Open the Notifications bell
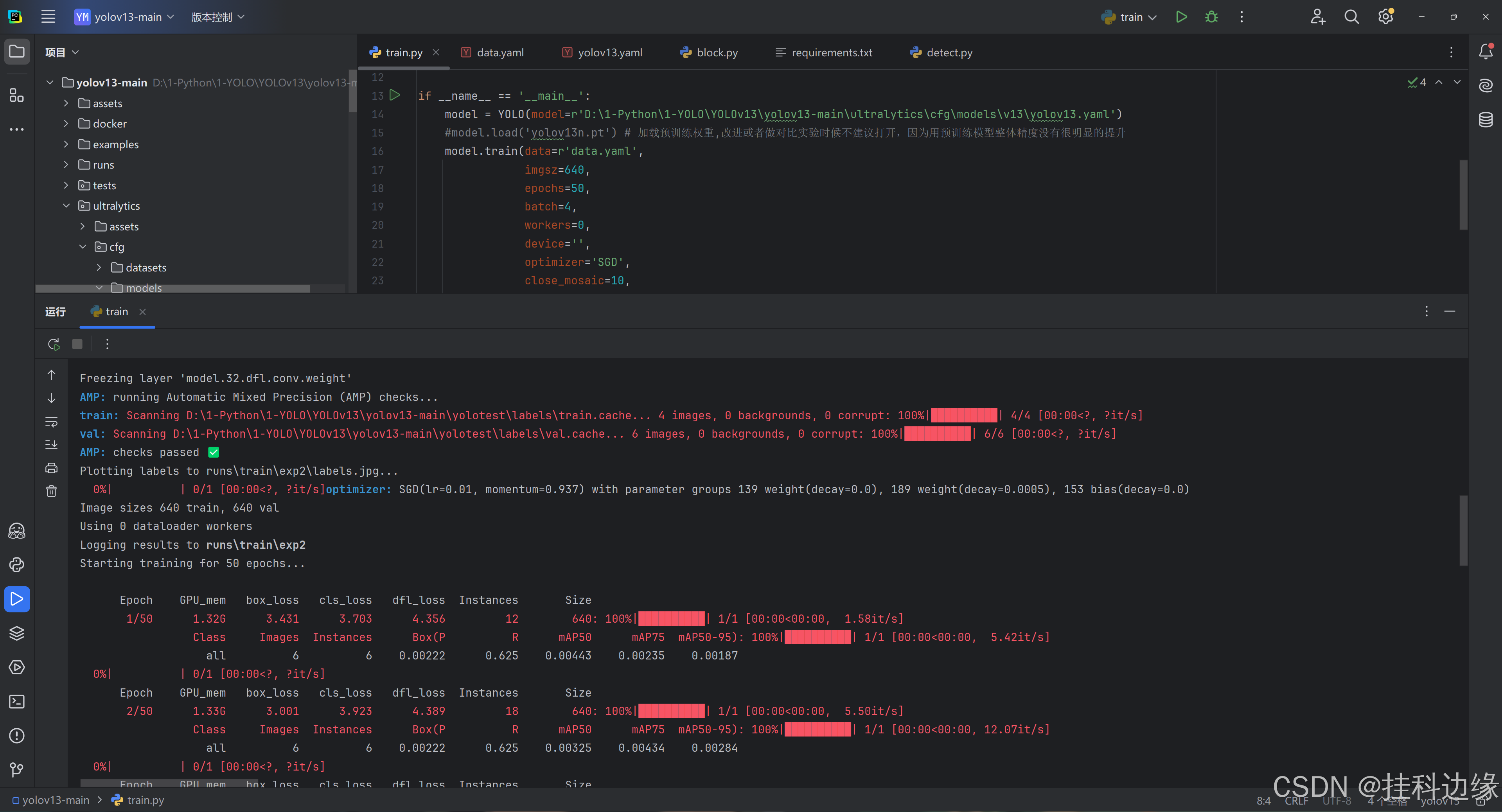The height and width of the screenshot is (812, 1502). coord(1486,52)
